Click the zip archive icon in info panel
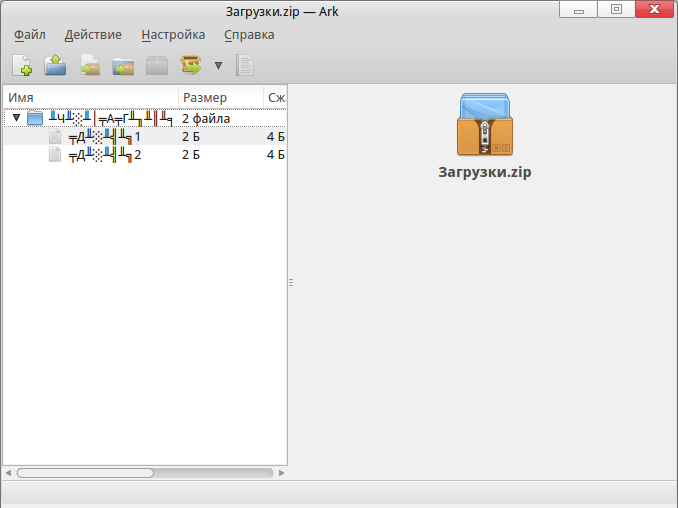 (x=485, y=124)
